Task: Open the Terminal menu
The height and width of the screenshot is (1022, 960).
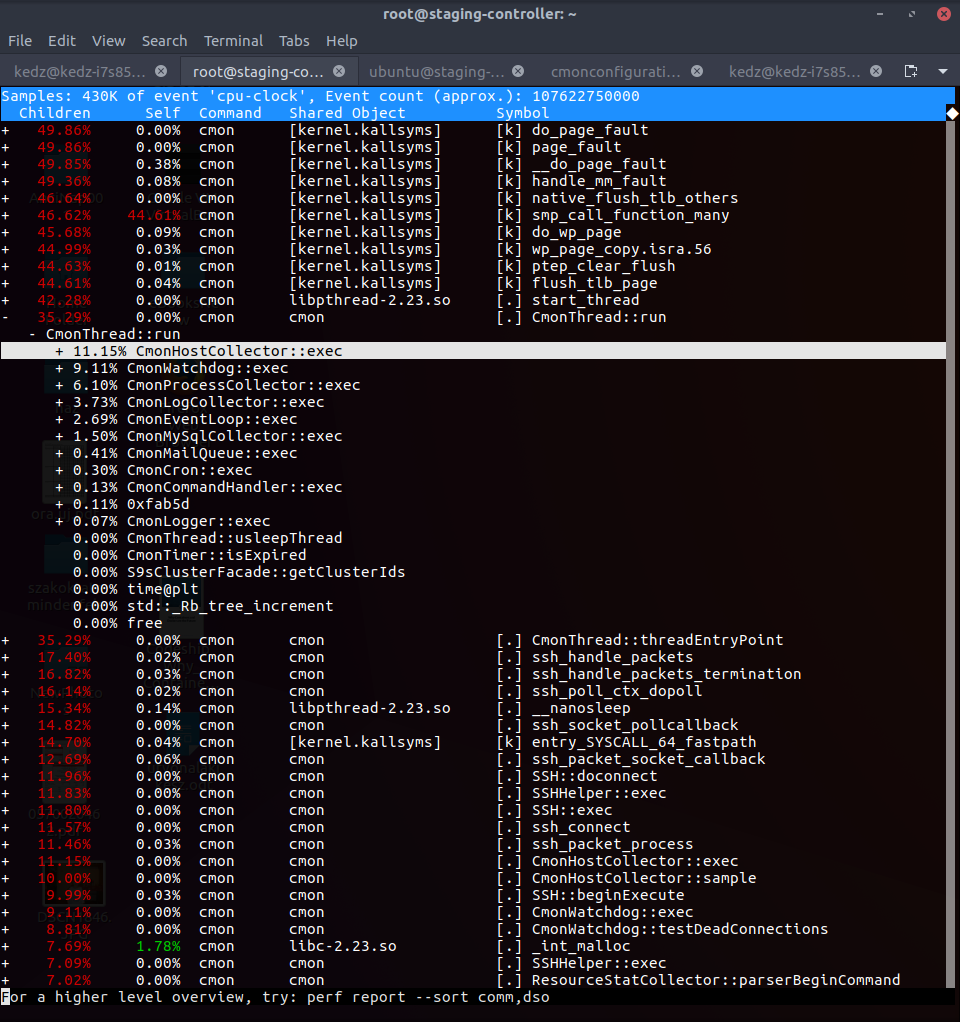Action: click(233, 41)
